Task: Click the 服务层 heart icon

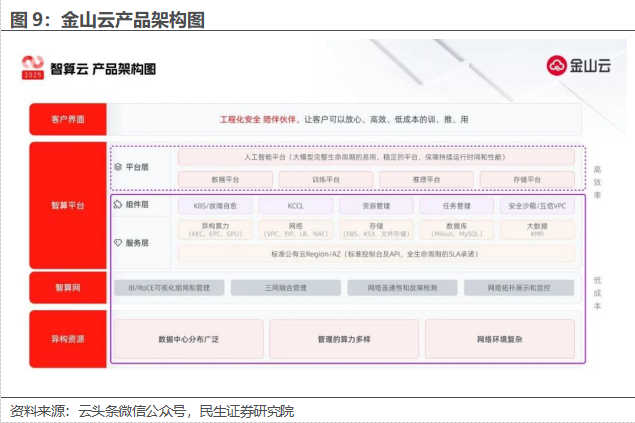Action: click(x=118, y=242)
